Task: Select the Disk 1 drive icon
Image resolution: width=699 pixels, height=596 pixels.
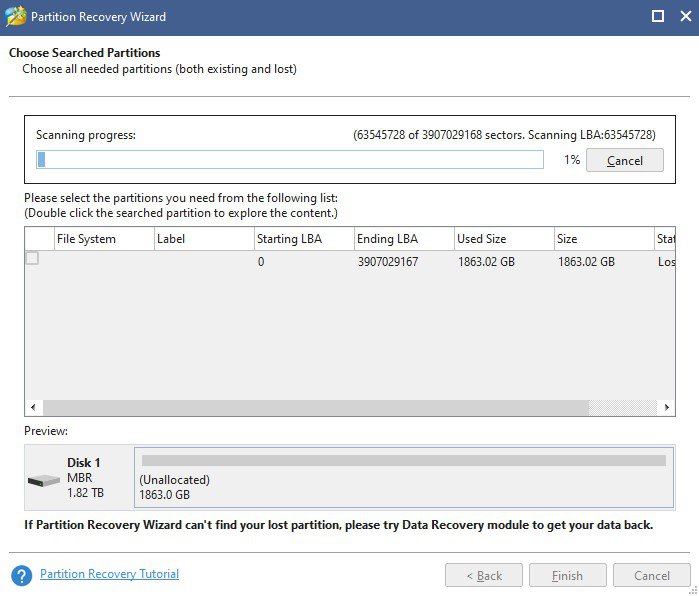Action: [x=44, y=480]
